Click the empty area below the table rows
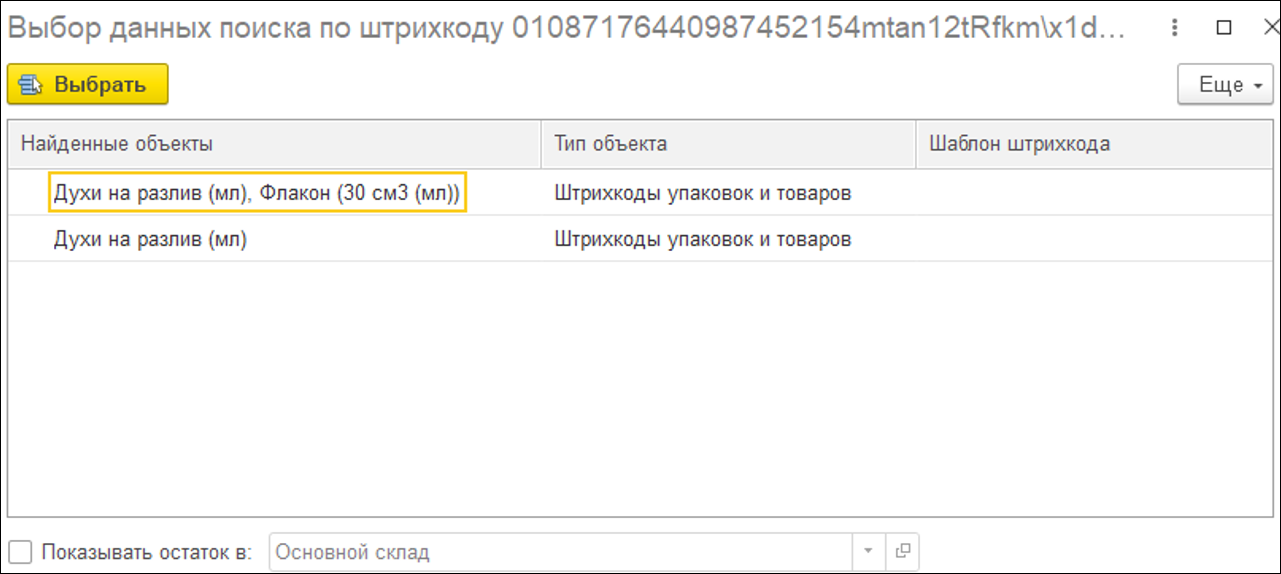 (640, 390)
